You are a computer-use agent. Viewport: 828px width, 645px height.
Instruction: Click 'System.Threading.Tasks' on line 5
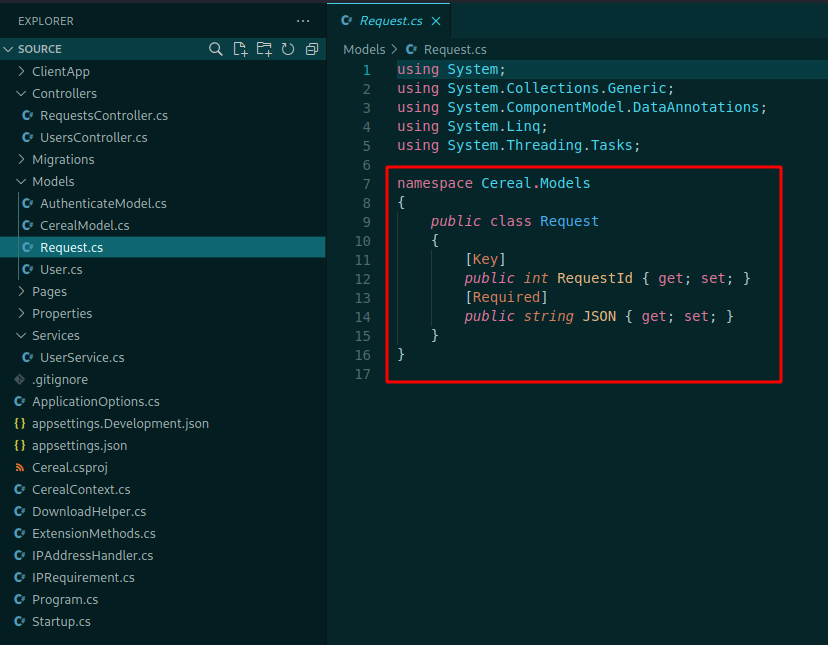[x=540, y=145]
